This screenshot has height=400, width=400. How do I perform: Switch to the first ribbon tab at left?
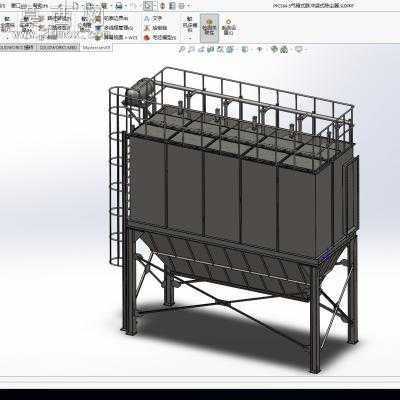(x=17, y=47)
